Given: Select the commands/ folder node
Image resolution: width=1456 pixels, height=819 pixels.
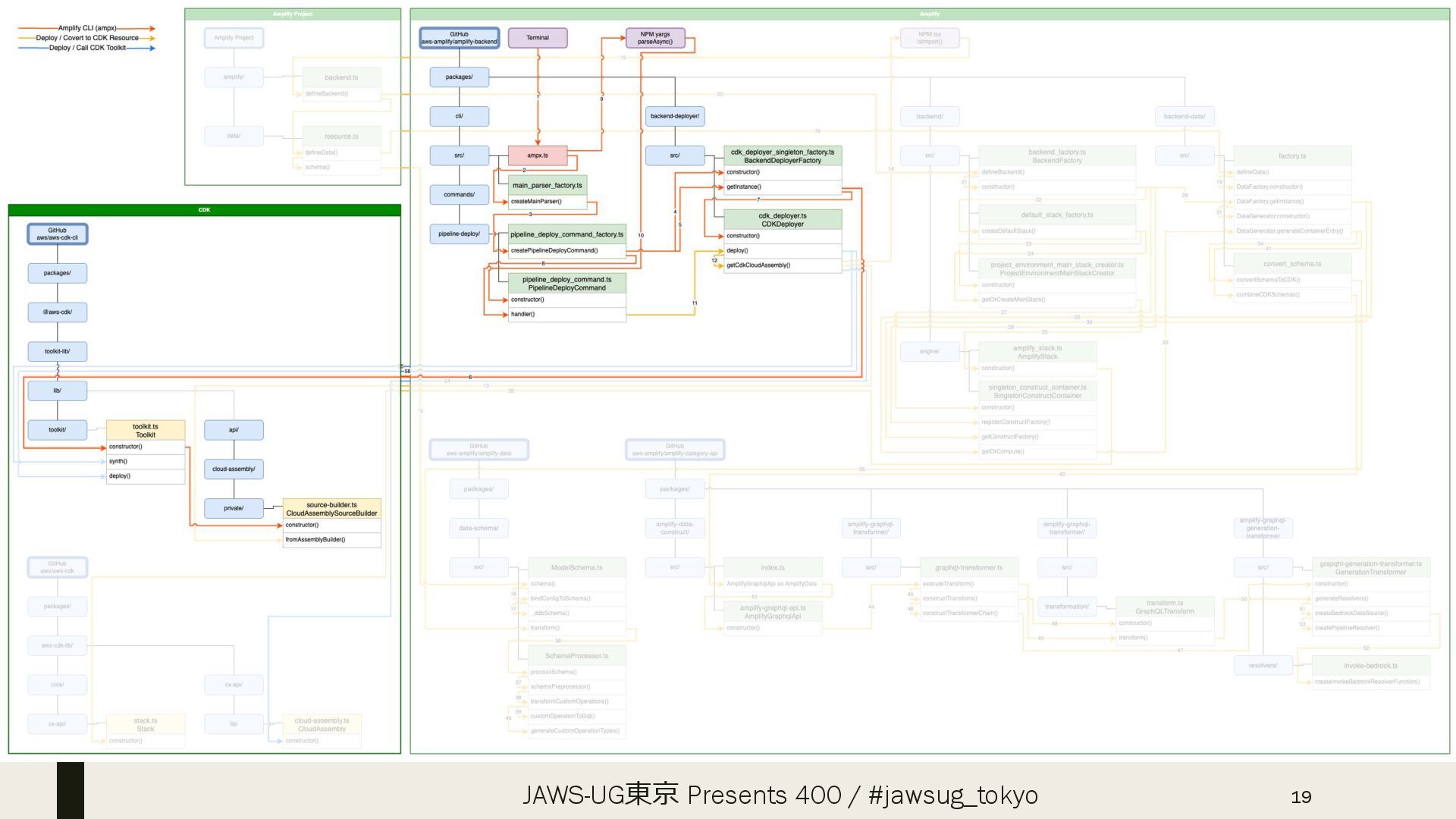Looking at the screenshot, I should (x=459, y=195).
